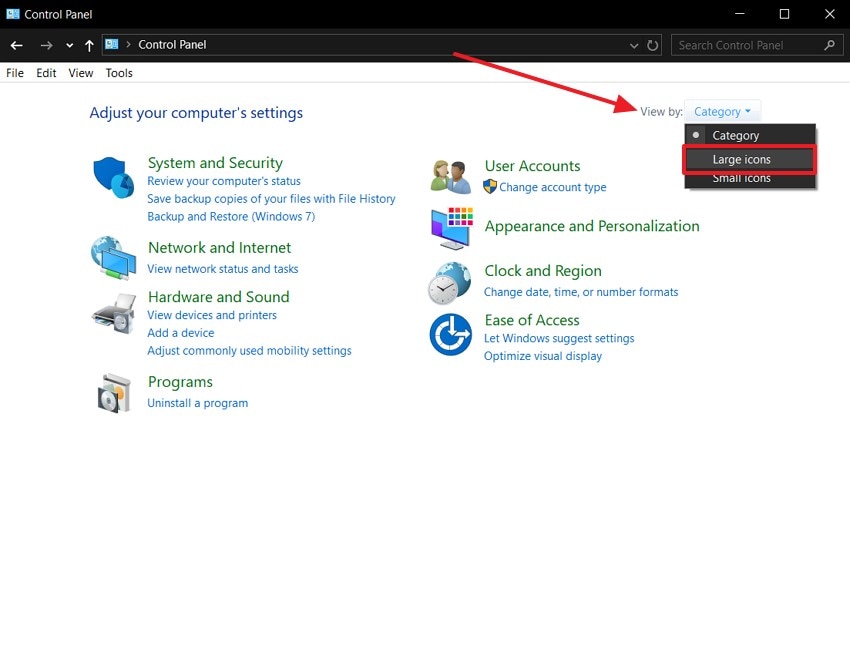Click Change date, time, or number formats

581,292
